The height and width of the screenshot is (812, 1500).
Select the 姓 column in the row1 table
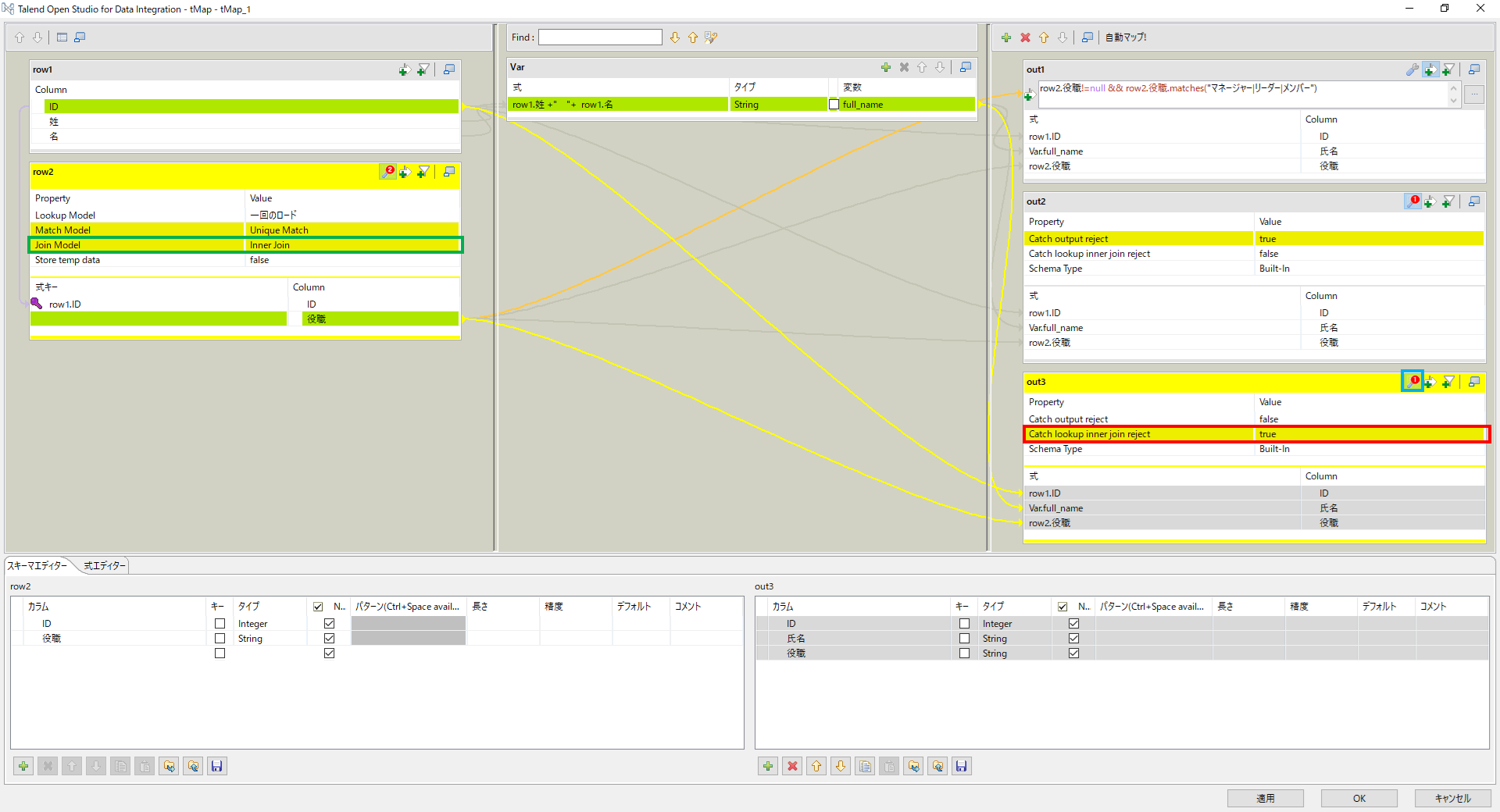click(252, 122)
